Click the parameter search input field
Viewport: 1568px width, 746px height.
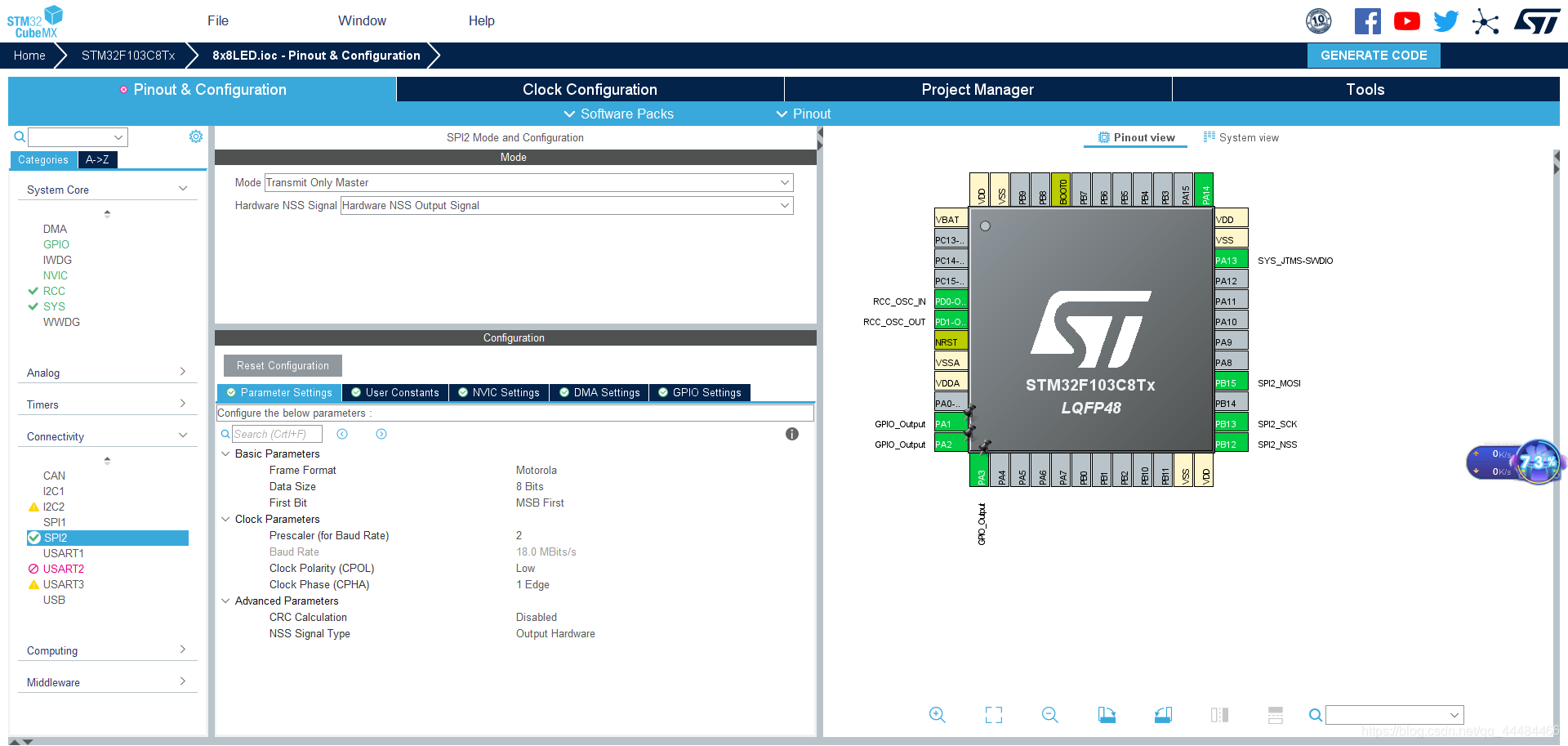pyautogui.click(x=277, y=434)
